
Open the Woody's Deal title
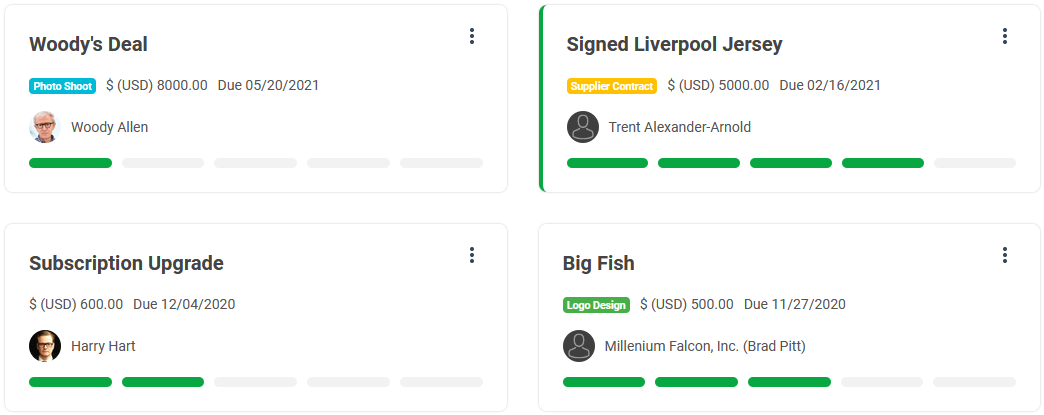89,45
